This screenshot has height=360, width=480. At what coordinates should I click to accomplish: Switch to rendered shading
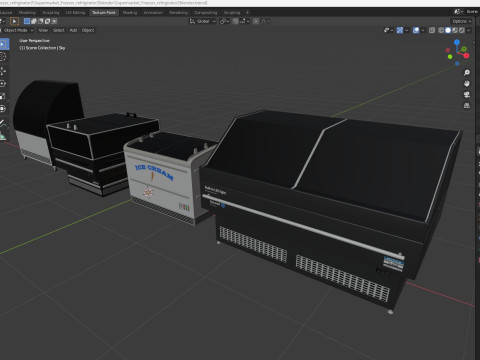pos(462,30)
